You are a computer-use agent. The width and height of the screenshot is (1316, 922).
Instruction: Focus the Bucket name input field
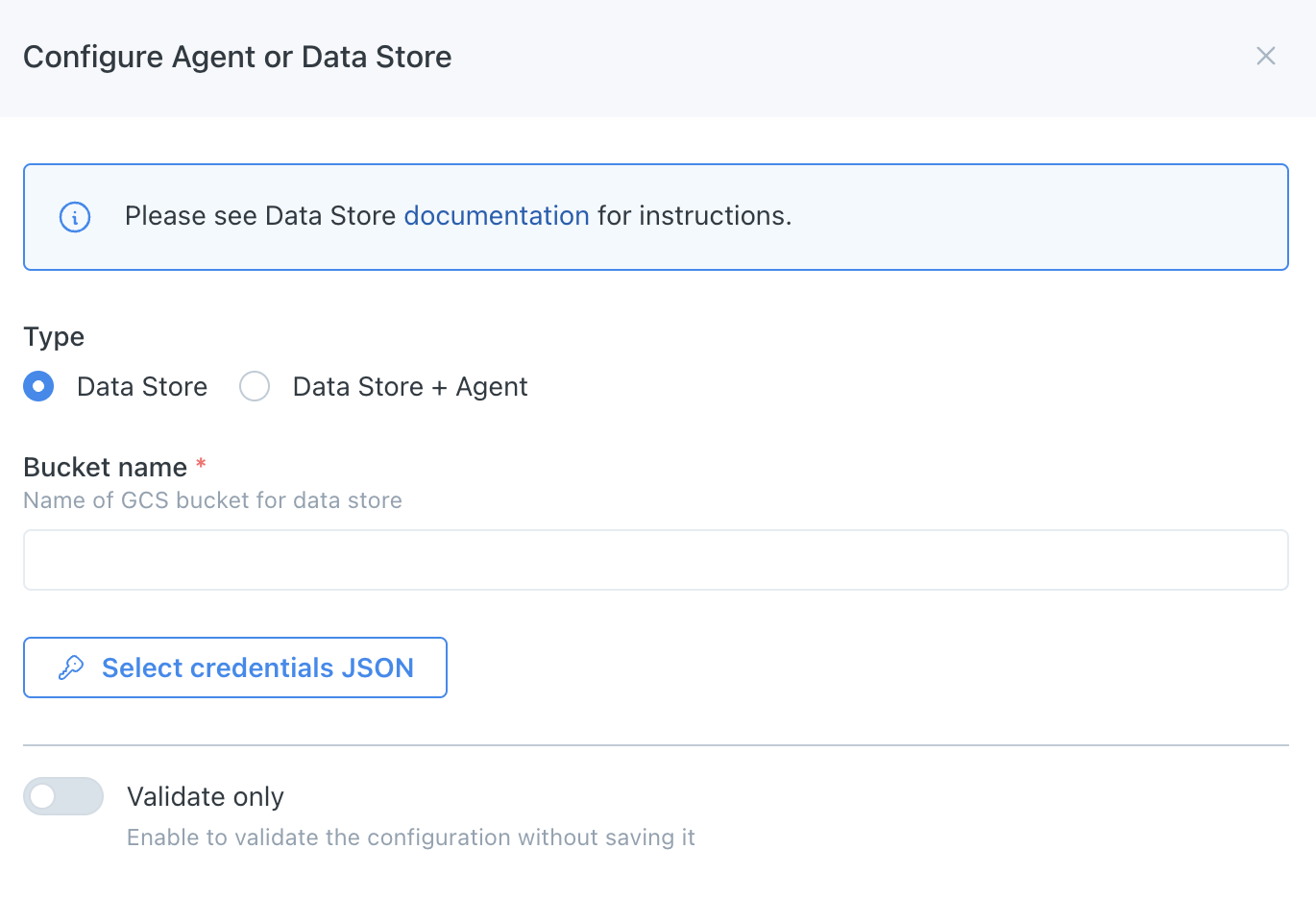pos(656,560)
